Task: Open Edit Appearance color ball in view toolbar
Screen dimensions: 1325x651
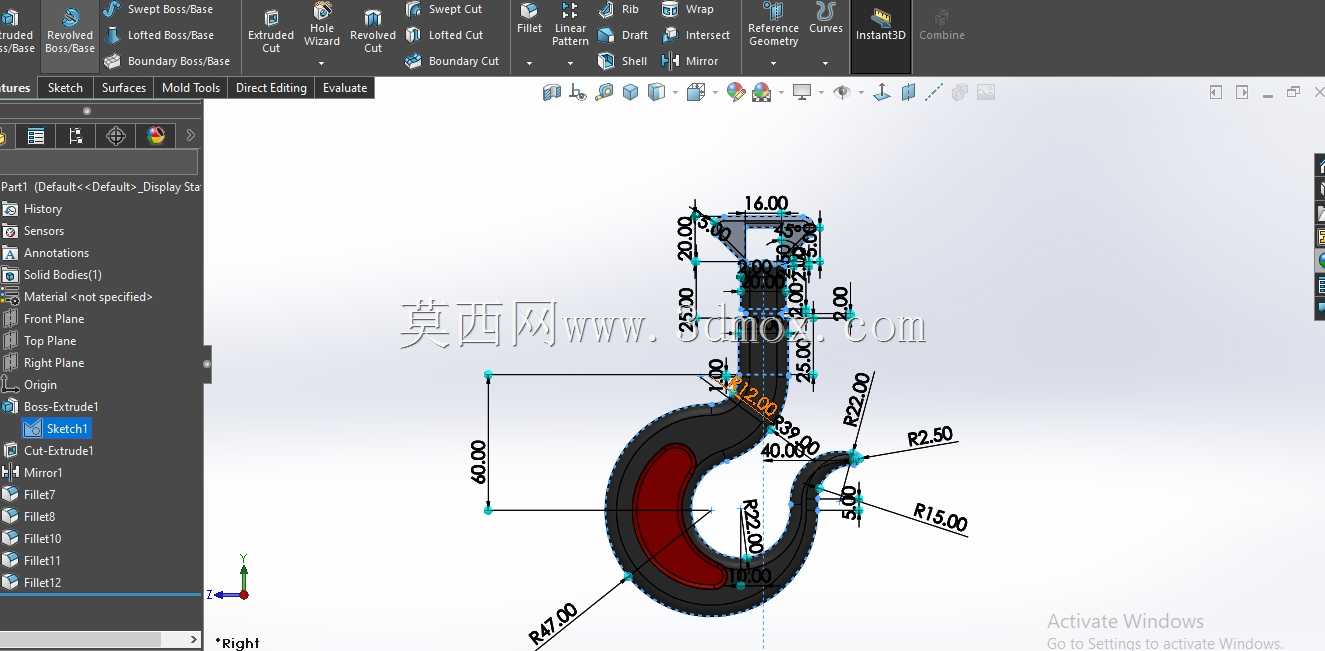Action: [736, 92]
